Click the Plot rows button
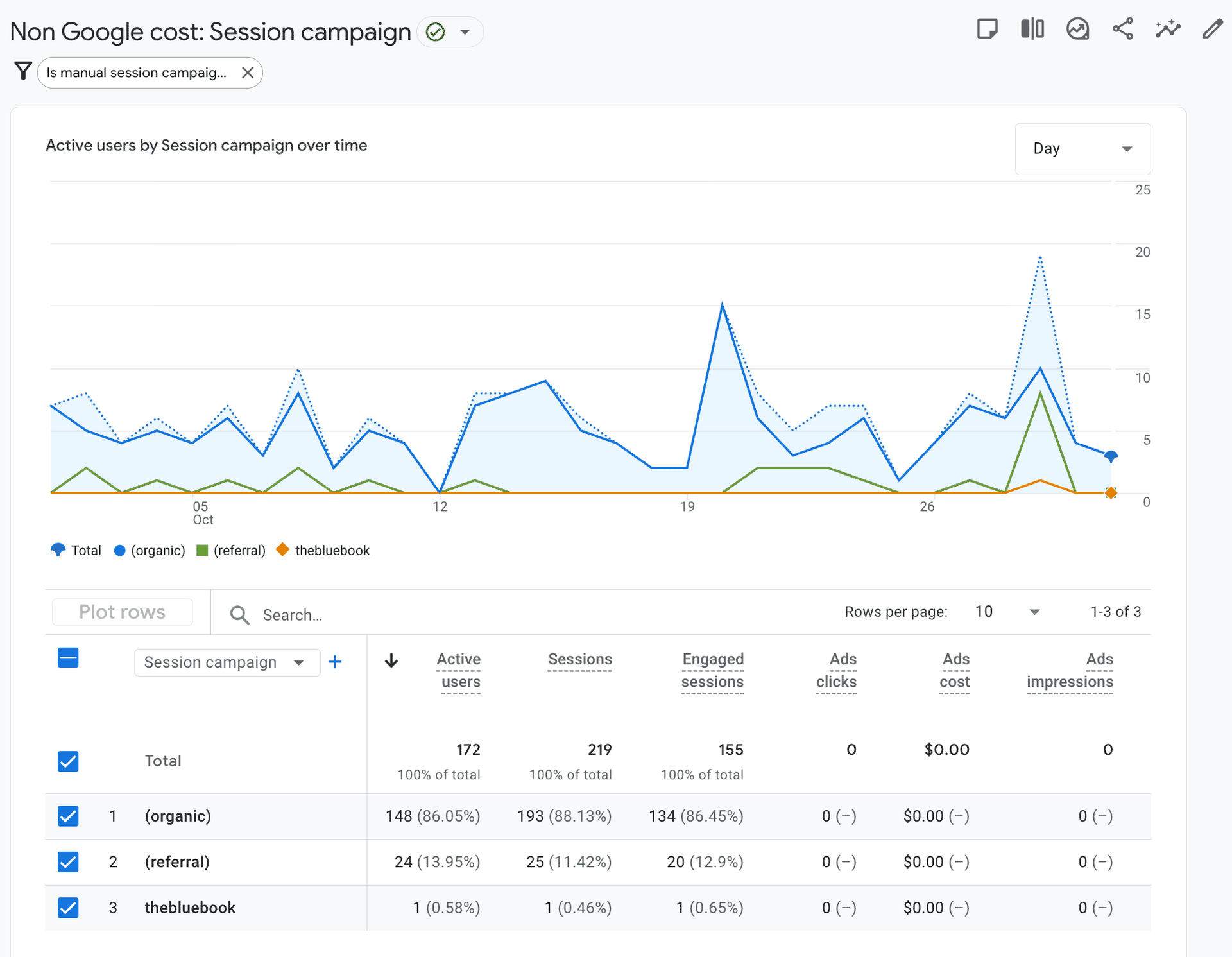Image resolution: width=1232 pixels, height=957 pixels. [122, 612]
